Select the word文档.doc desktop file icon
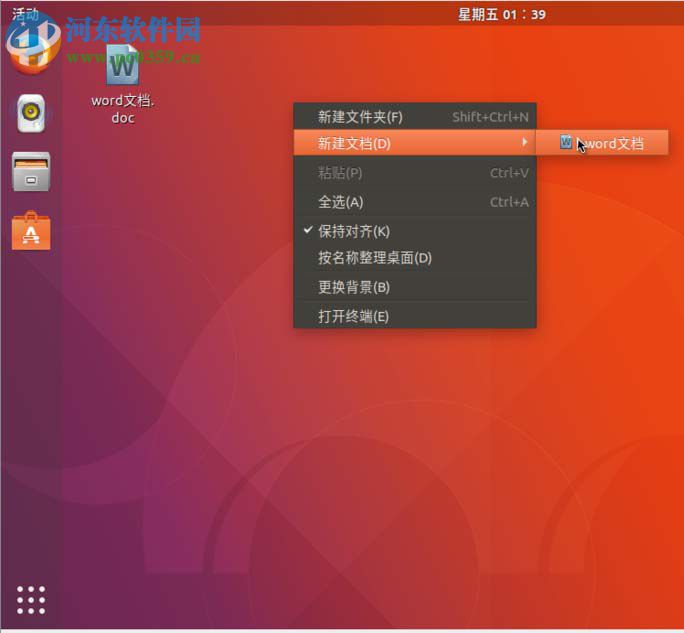The height and width of the screenshot is (633, 684). point(123,65)
